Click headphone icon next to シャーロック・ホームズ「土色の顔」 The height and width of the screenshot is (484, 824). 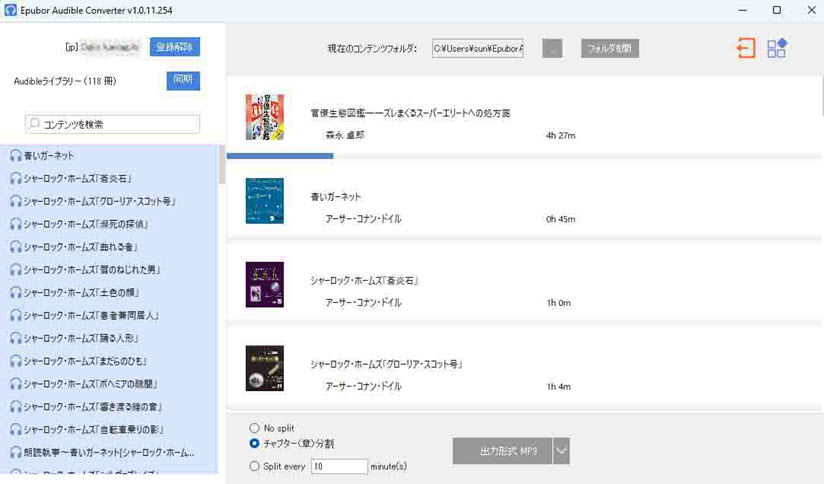(16, 293)
